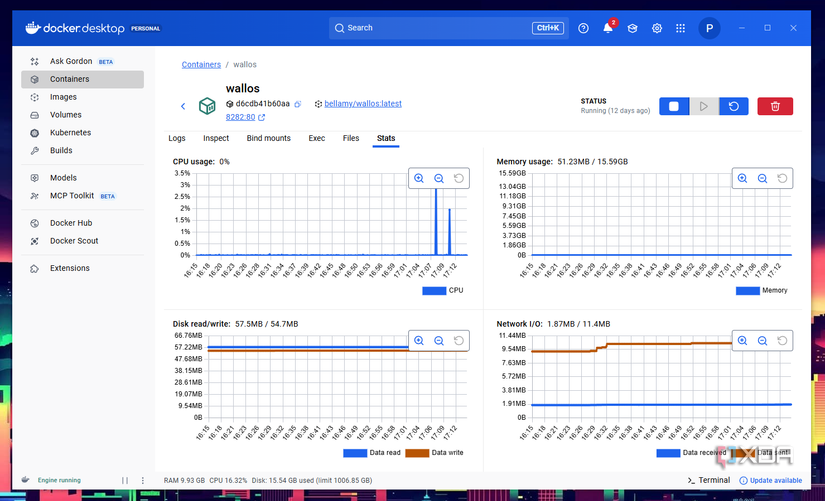Zoom in on the CPU usage chart
This screenshot has width=825, height=501.
(x=419, y=178)
